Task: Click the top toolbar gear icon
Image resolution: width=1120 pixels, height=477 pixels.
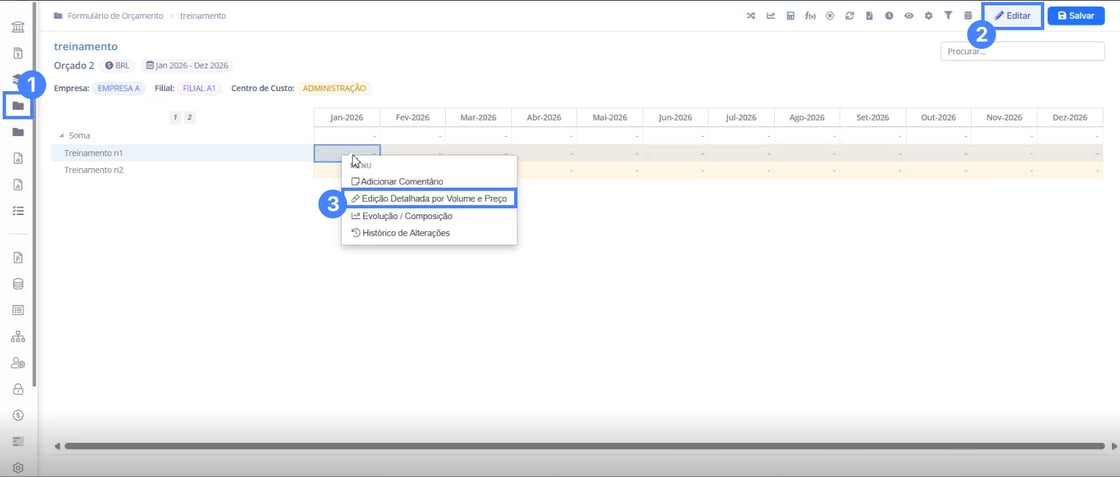Action: (929, 16)
